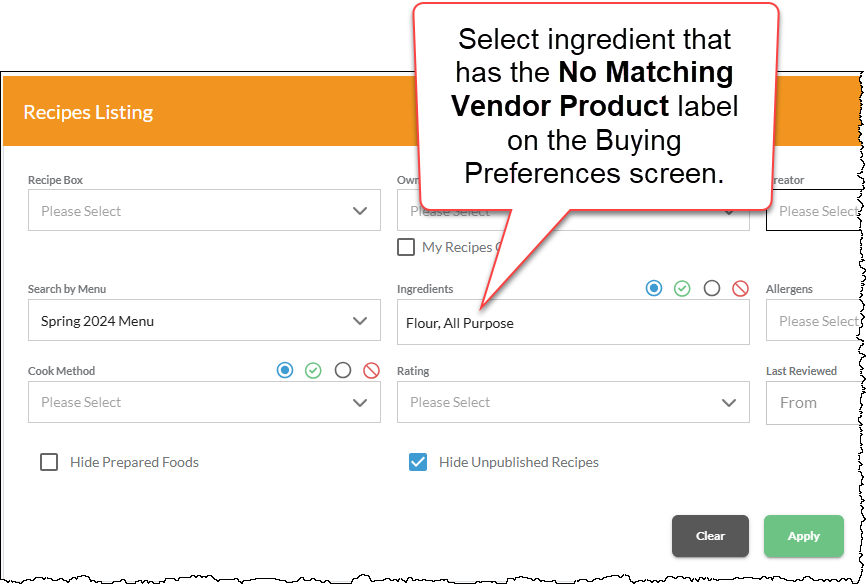Viewport: 866px width, 584px height.
Task: Open the Recipe Box dropdown
Action: click(x=204, y=211)
